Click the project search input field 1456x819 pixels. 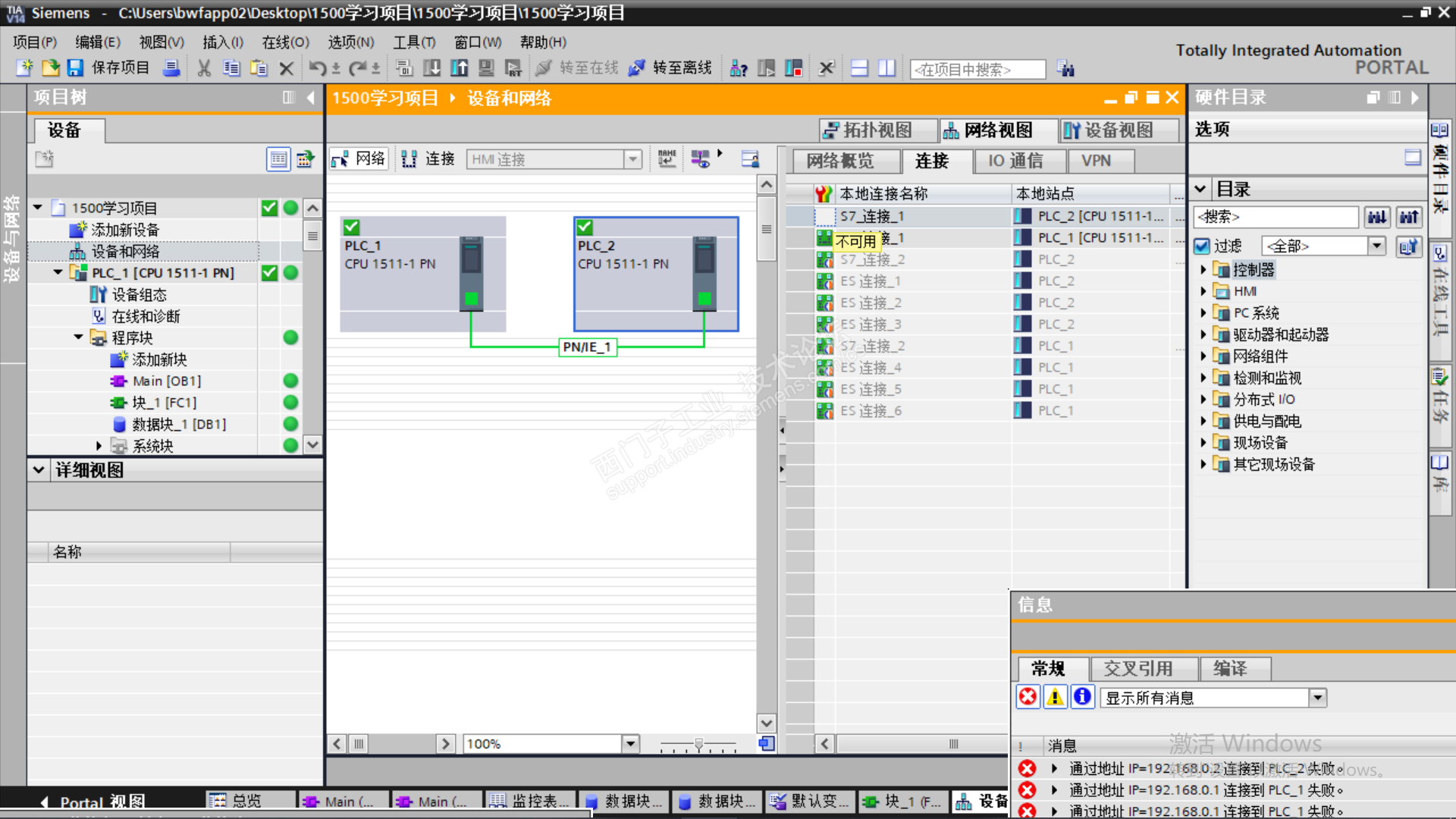pyautogui.click(x=976, y=70)
